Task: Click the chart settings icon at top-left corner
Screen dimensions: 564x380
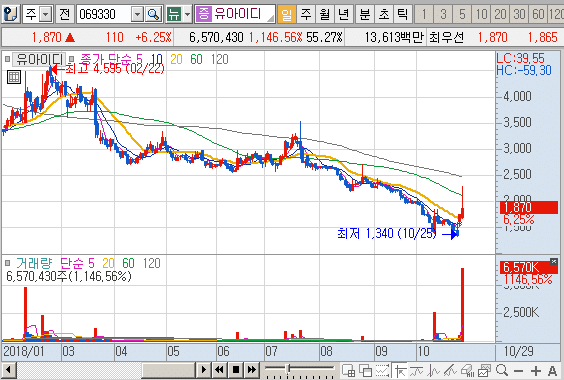Action: [x=10, y=14]
